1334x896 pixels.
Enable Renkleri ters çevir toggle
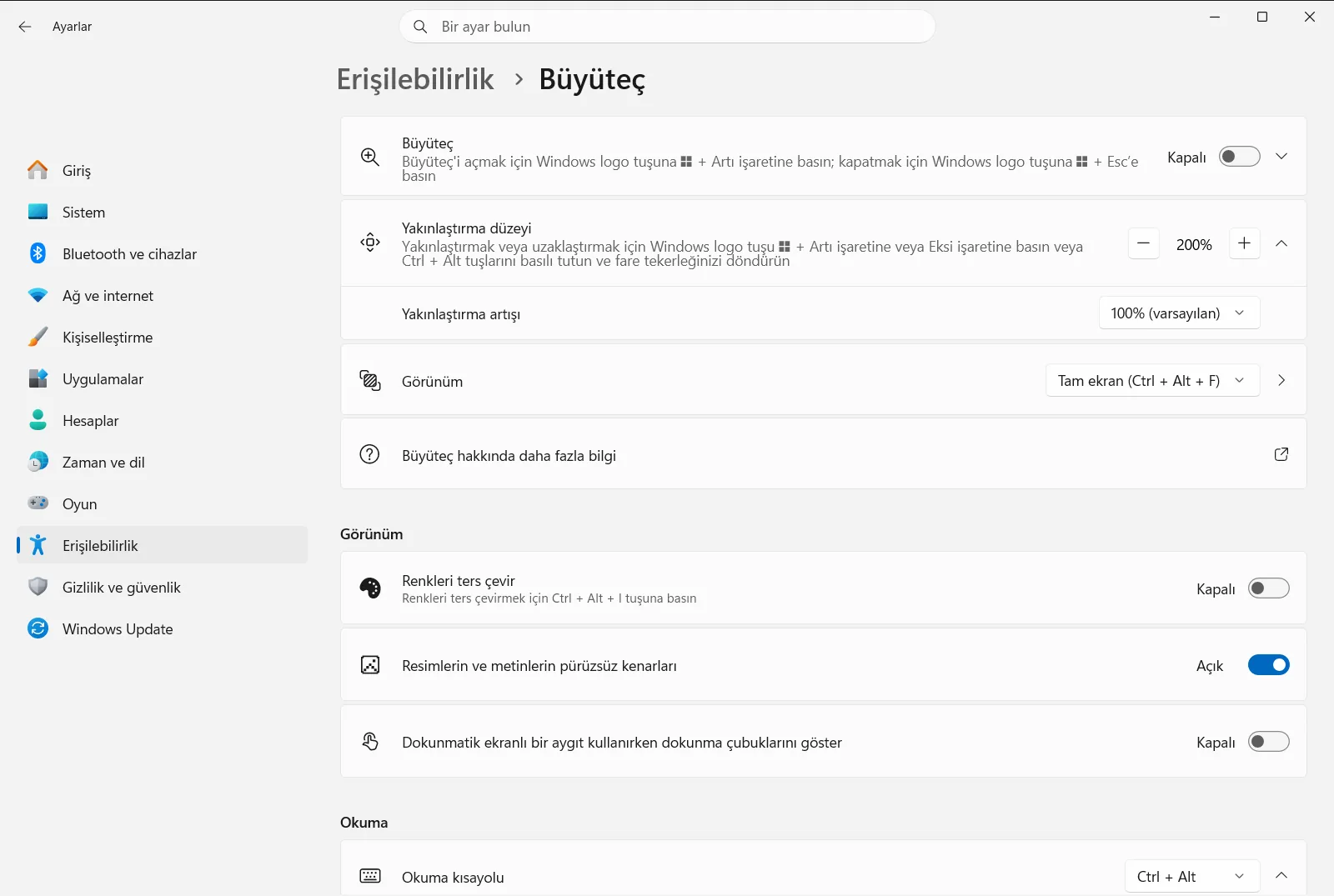(1268, 588)
